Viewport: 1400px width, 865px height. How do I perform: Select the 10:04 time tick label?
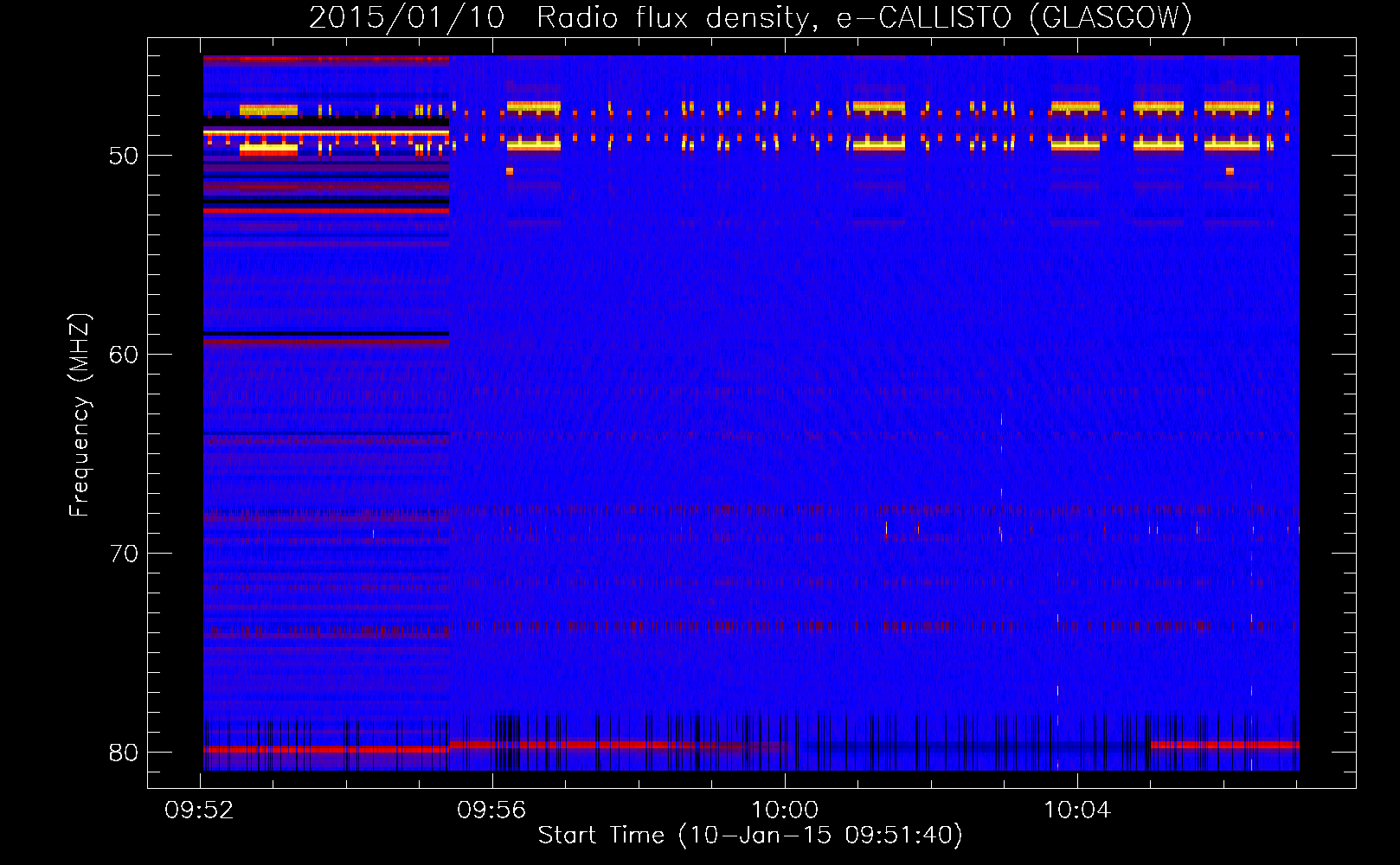click(x=1077, y=811)
